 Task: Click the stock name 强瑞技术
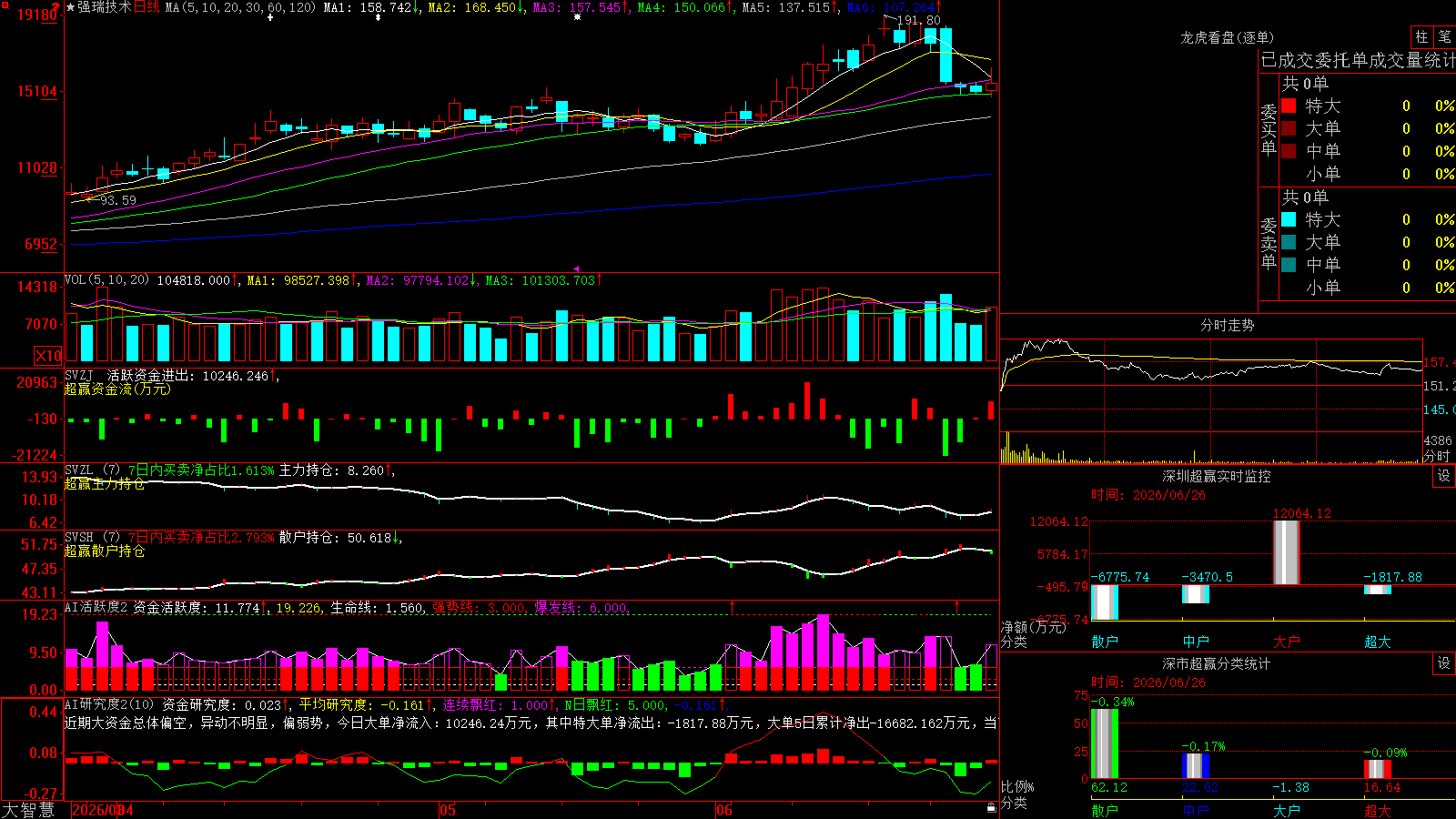pos(104,7)
